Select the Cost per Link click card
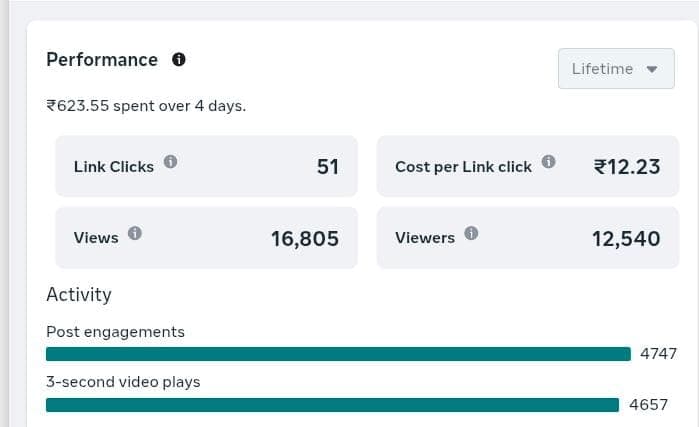699x427 pixels. tap(527, 167)
